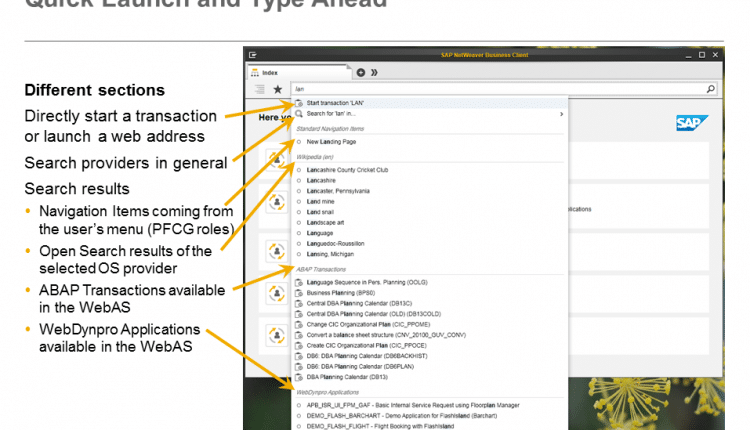750x430 pixels.
Task: Toggle the navigation list icon left of star
Action: click(260, 89)
